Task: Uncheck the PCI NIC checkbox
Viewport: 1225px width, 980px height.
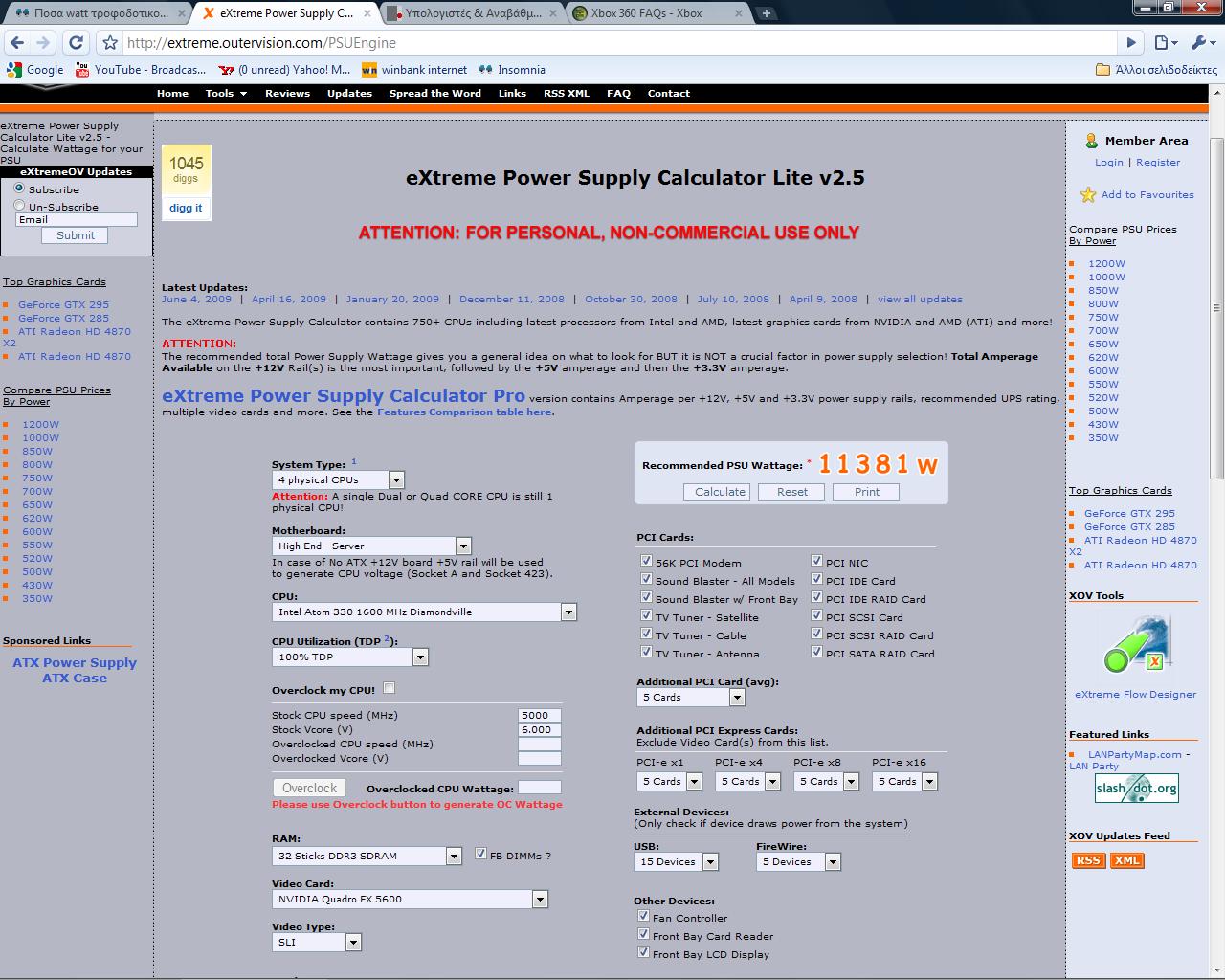Action: point(816,561)
